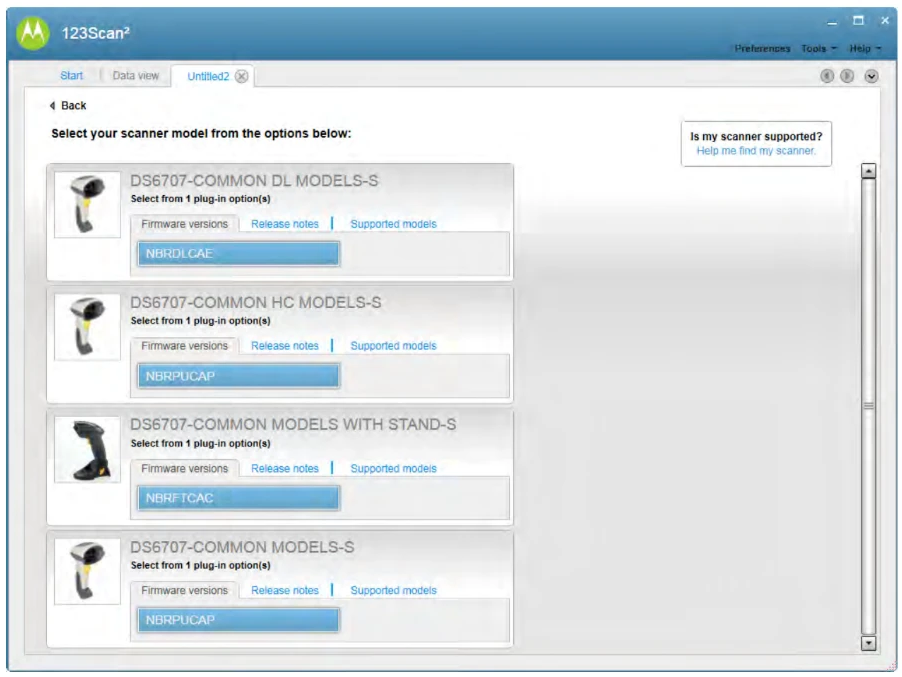Click DS6707-COMMON MODELS-S title
Viewport: 902px width, 677px height.
click(242, 547)
